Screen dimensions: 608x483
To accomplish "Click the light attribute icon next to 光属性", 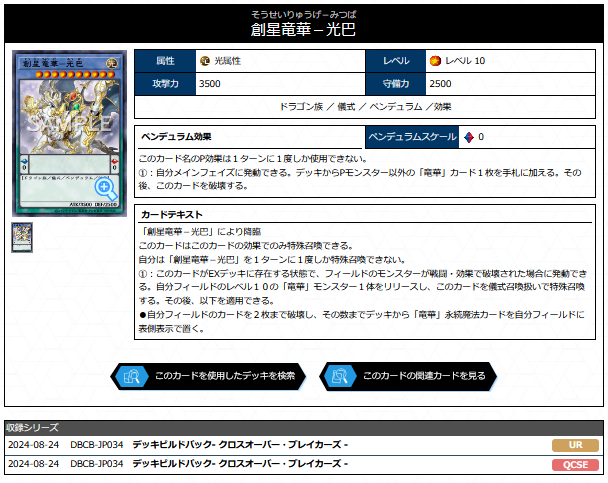I will pos(205,61).
